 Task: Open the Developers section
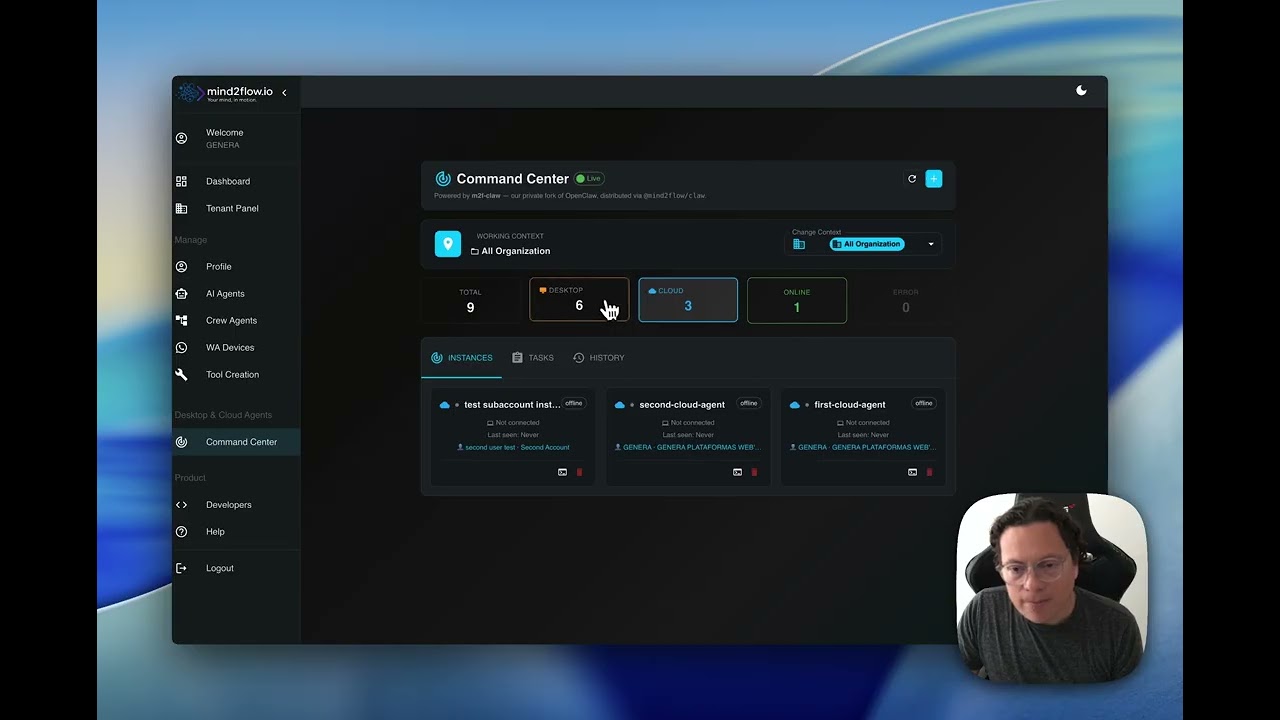236,505
